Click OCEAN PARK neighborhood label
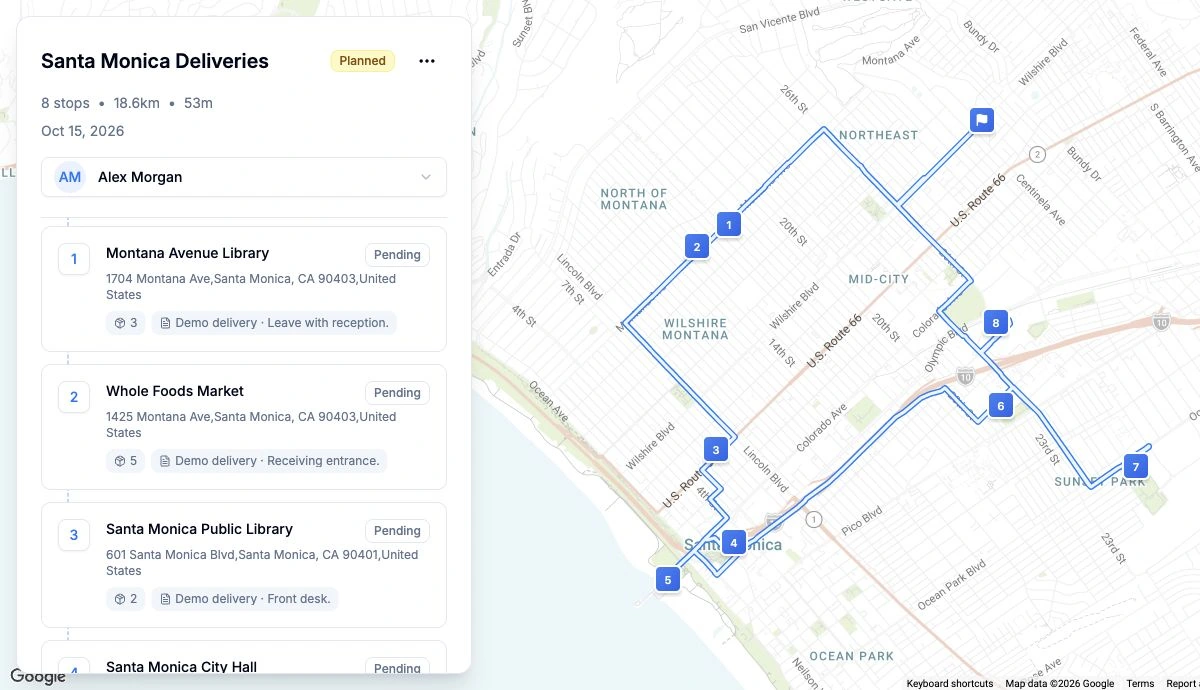Image resolution: width=1200 pixels, height=690 pixels. click(x=852, y=656)
